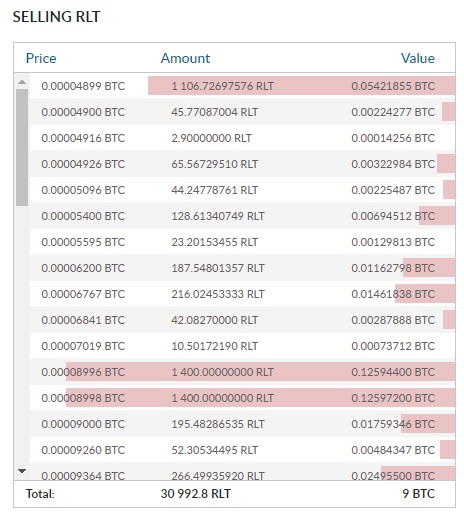This screenshot has height=515, width=464.
Task: Select the sell order at 0.00004900 BTC
Action: coord(243,112)
